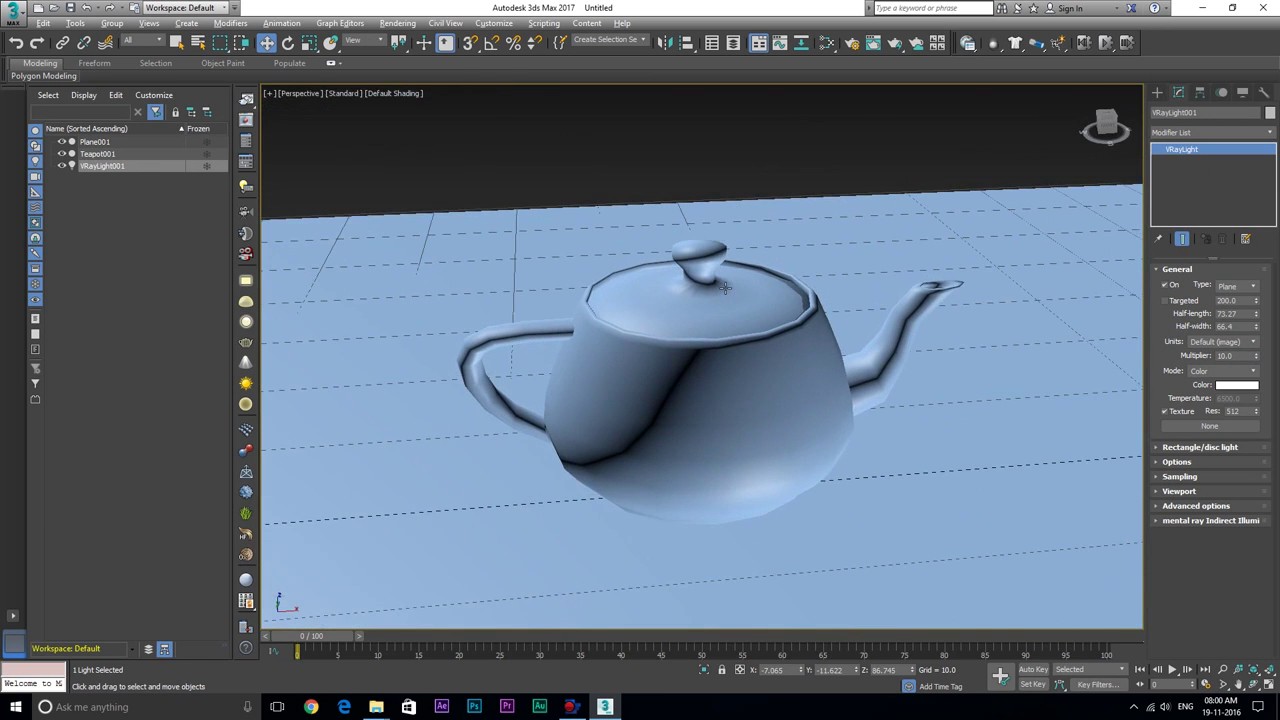The width and height of the screenshot is (1280, 720).
Task: Click Pin Stack icon under modifier list
Action: [1158, 239]
